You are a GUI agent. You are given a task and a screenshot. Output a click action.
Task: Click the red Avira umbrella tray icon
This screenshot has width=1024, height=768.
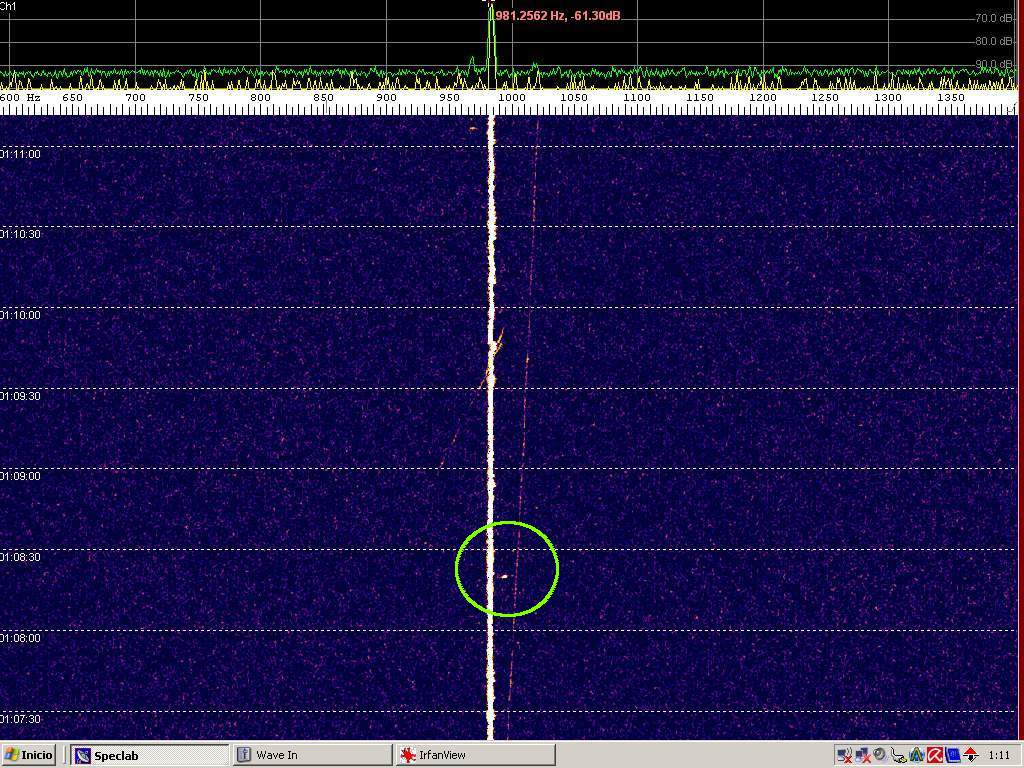pos(934,755)
